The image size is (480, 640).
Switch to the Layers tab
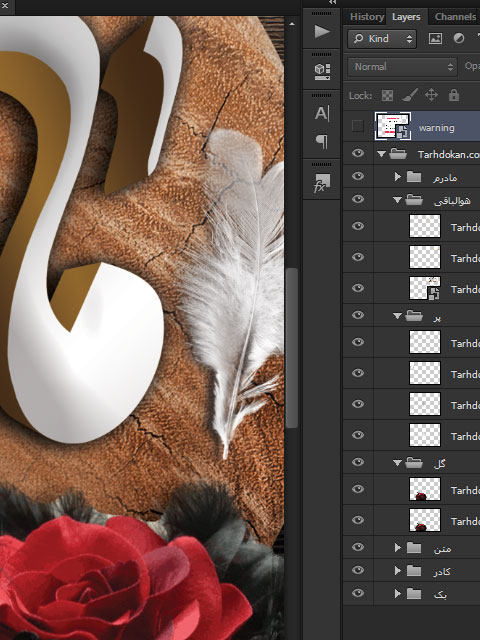tap(406, 17)
